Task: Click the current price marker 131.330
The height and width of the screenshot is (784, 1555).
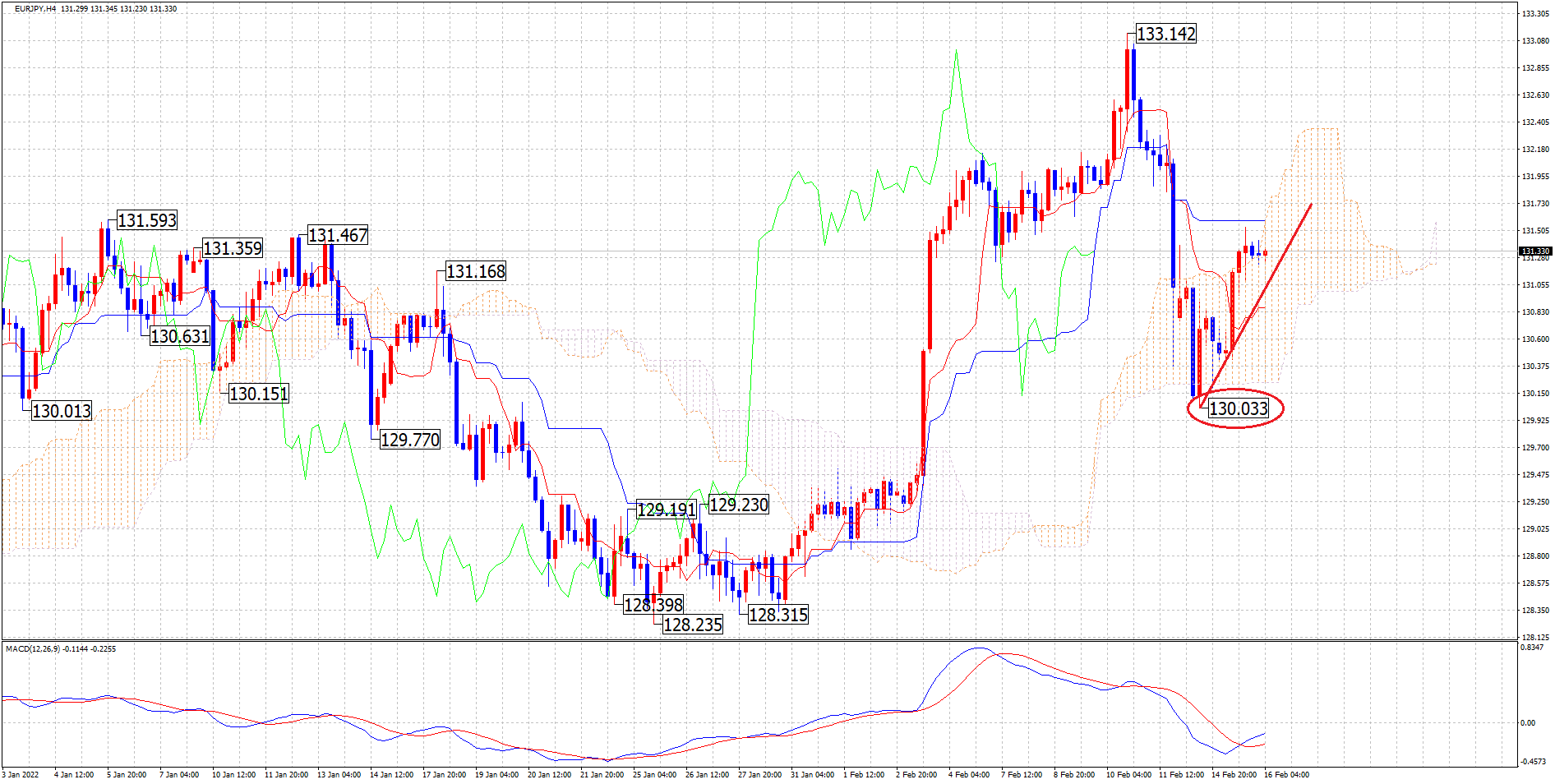Action: tap(1534, 251)
